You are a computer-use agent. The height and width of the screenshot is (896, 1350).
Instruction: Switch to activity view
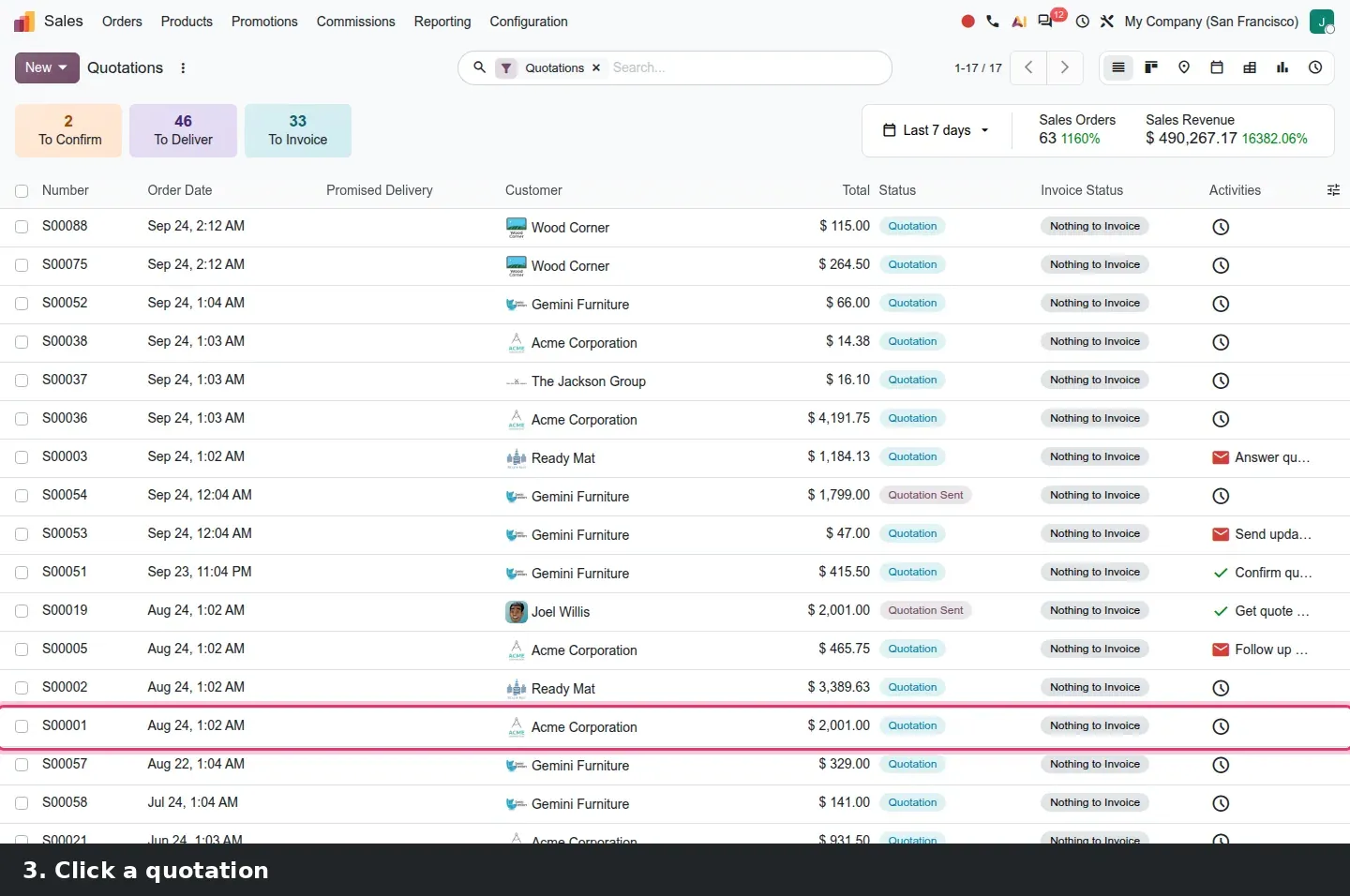click(x=1315, y=67)
